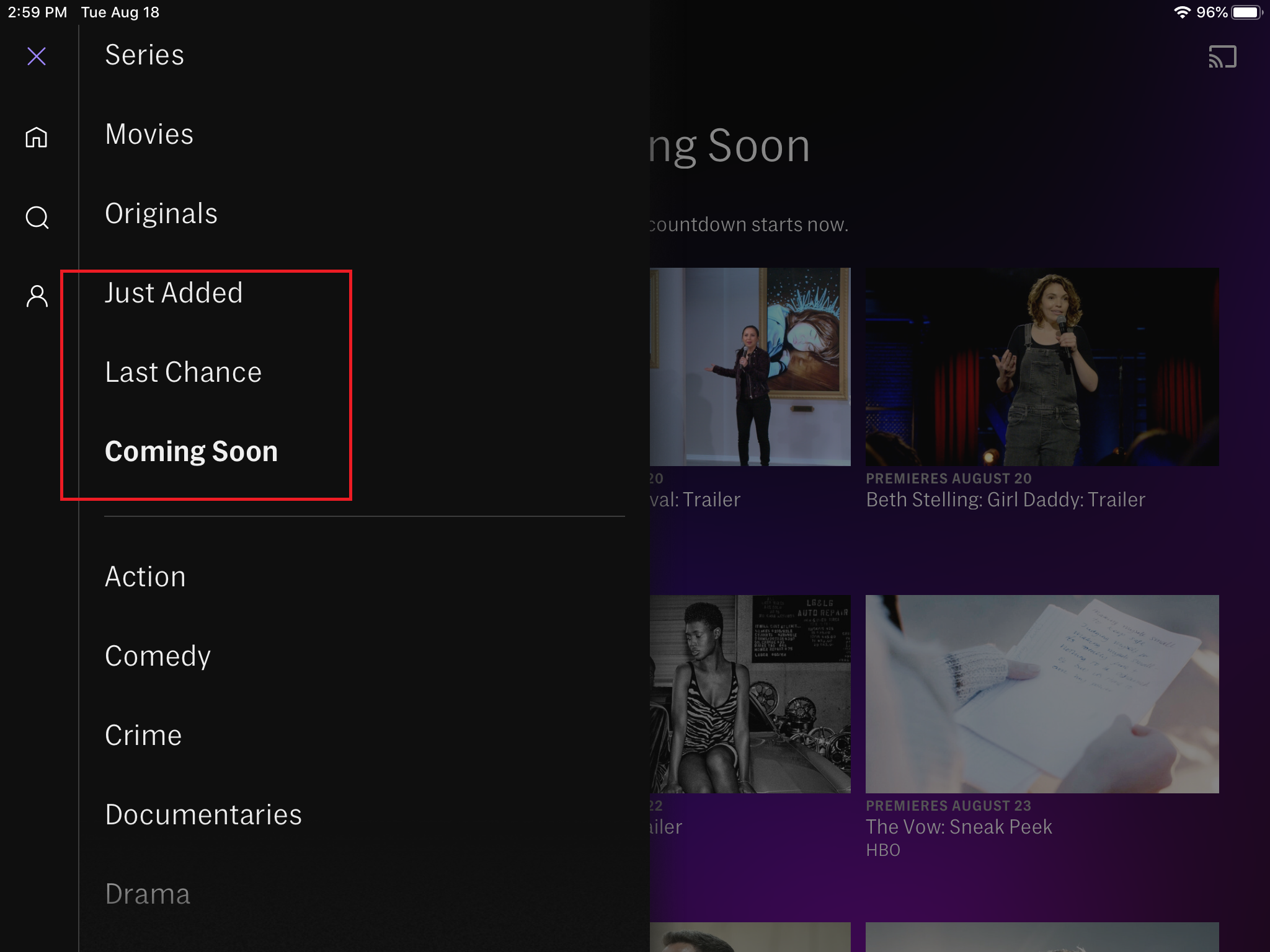Play the Beth Stelling: Girl Daddy trailer thumbnail
Image resolution: width=1270 pixels, height=952 pixels.
point(1042,367)
